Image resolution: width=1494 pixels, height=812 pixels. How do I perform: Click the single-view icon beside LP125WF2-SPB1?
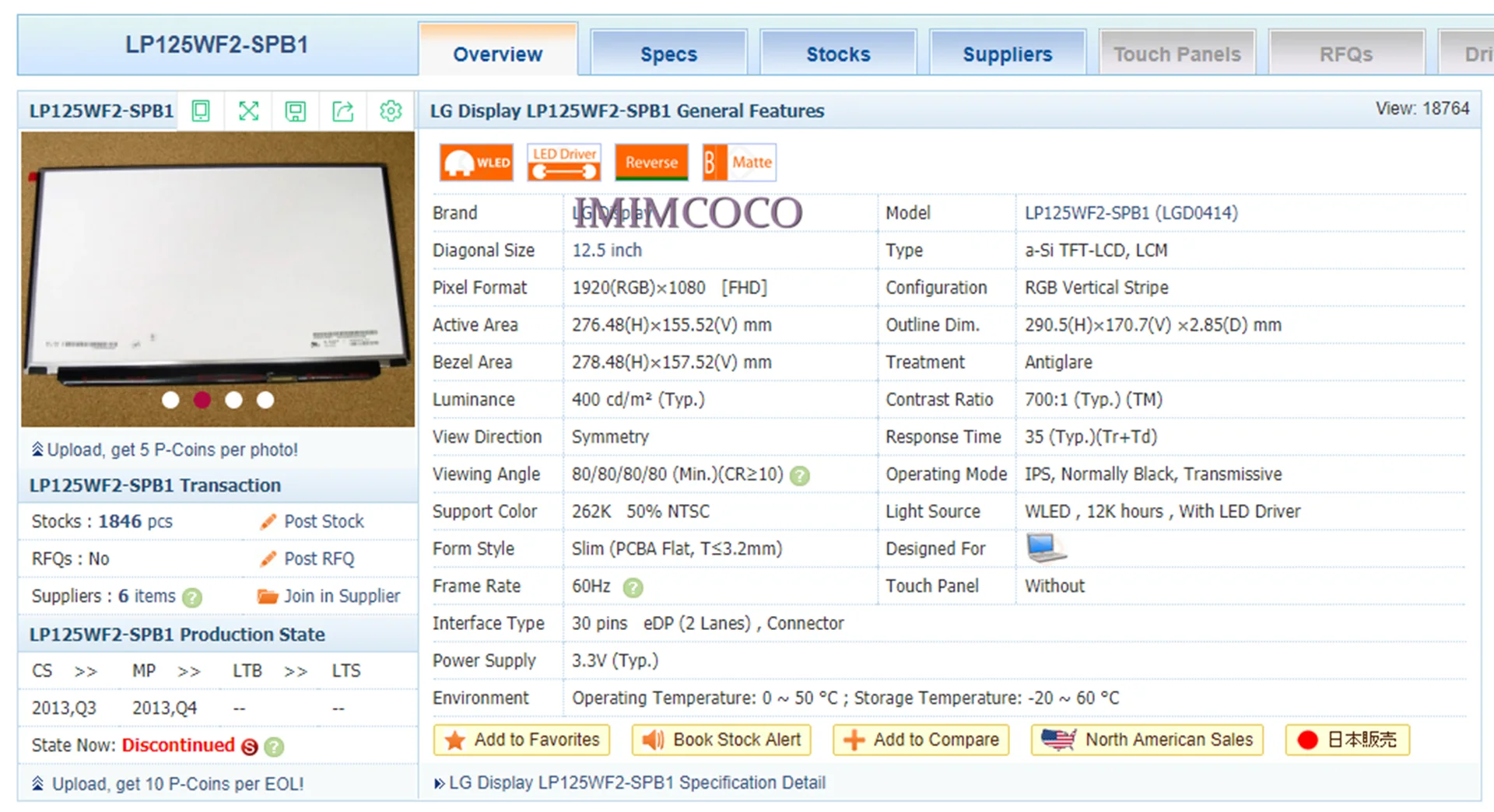tap(201, 111)
